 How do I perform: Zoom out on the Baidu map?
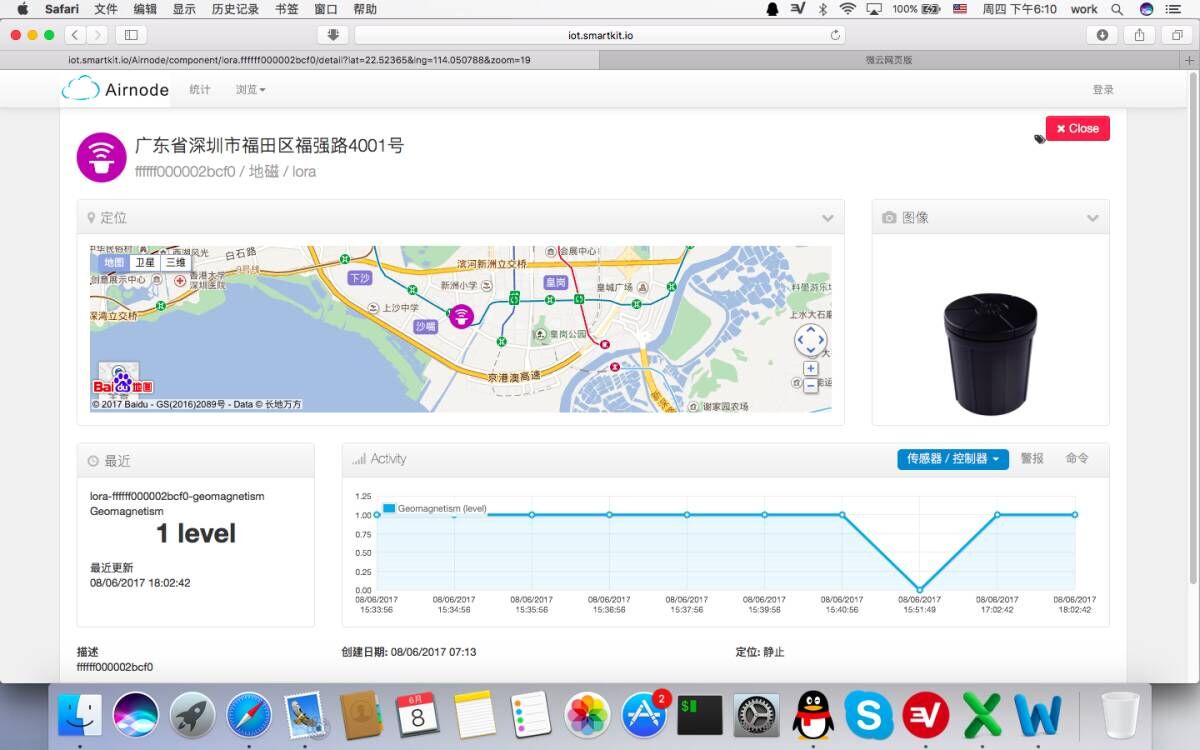tap(810, 386)
